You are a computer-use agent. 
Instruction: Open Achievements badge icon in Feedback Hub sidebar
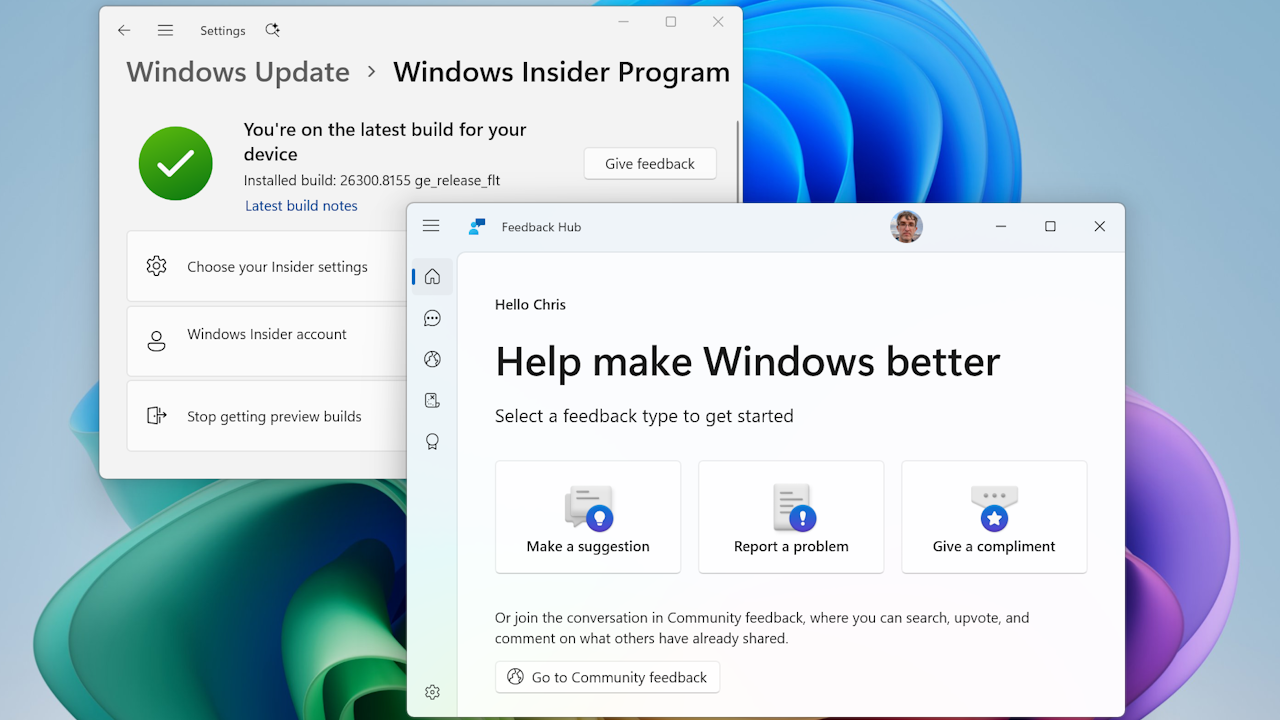coord(432,441)
